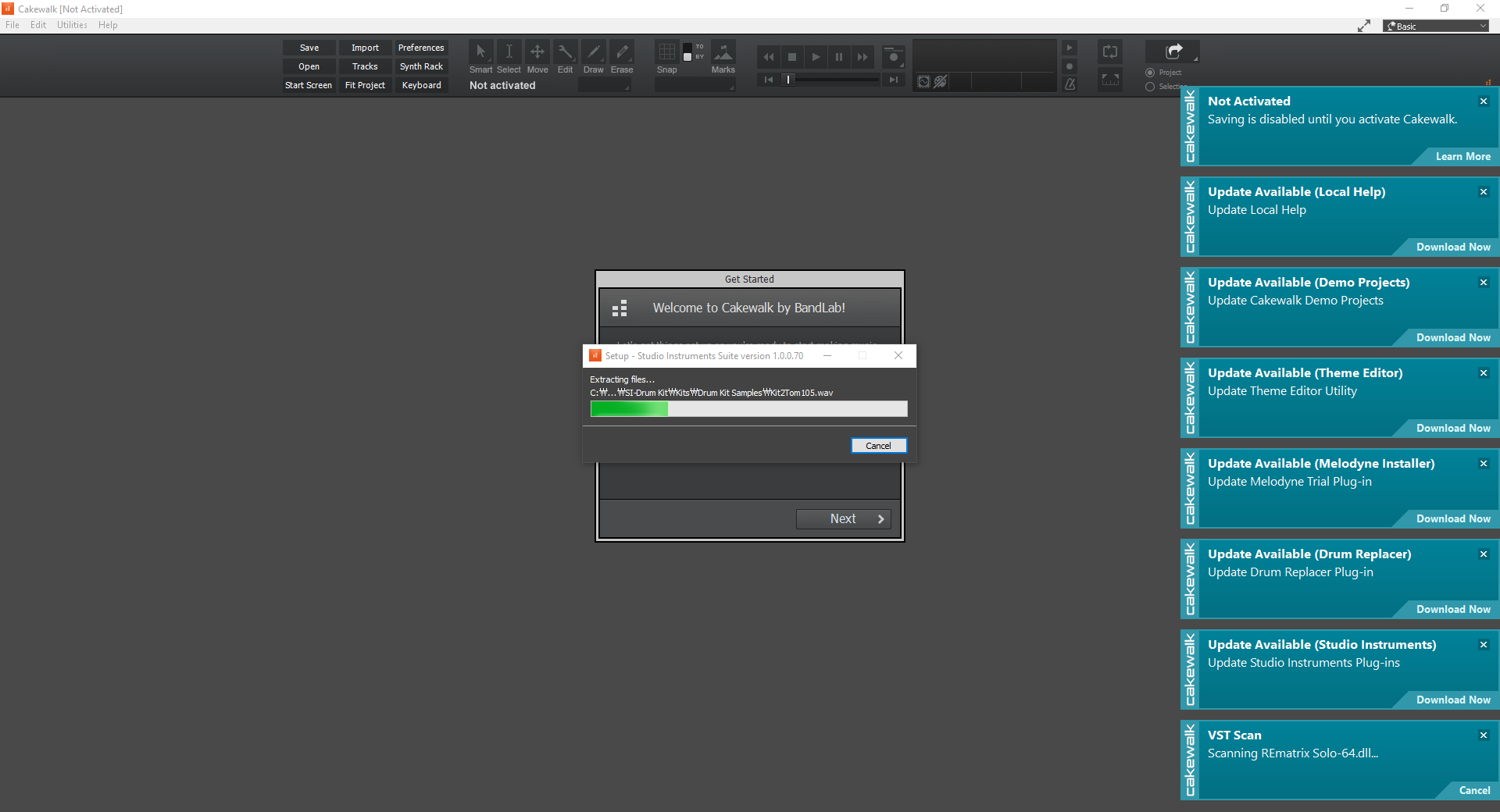Open the Edit menu
Image resolution: width=1500 pixels, height=812 pixels.
[38, 25]
